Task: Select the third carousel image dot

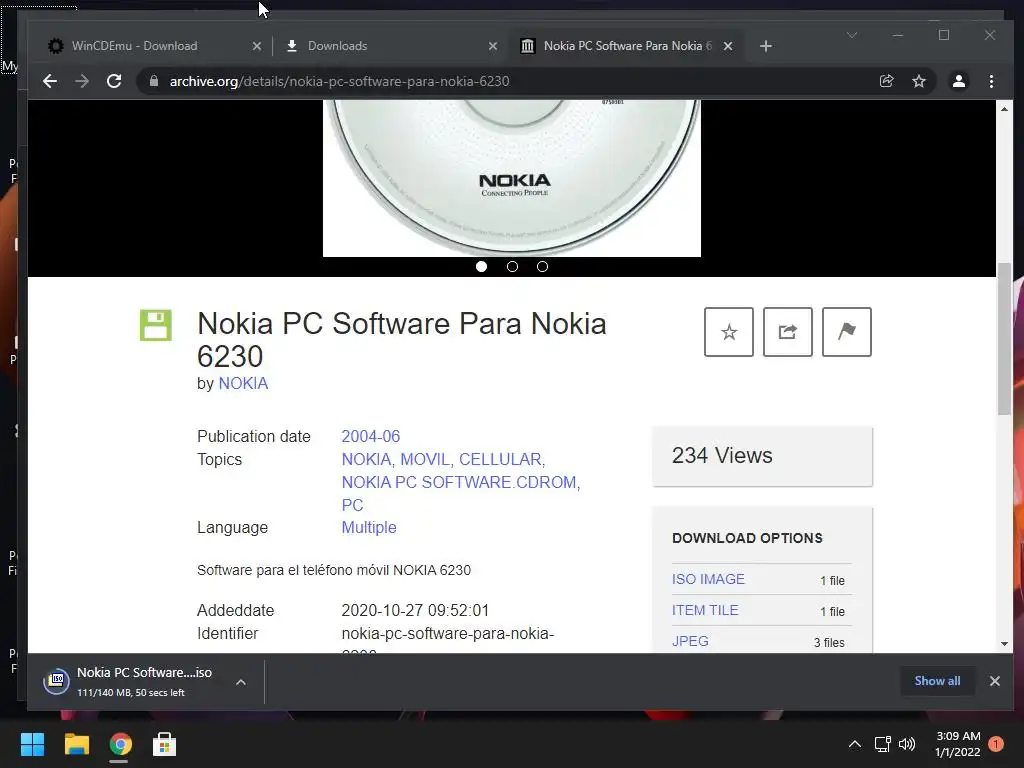Action: 542,266
